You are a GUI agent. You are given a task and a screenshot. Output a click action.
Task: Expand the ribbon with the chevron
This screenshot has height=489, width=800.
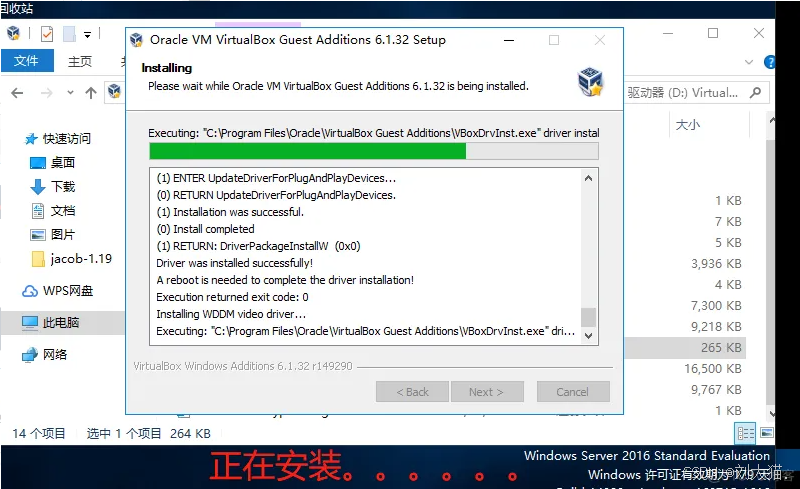click(749, 62)
